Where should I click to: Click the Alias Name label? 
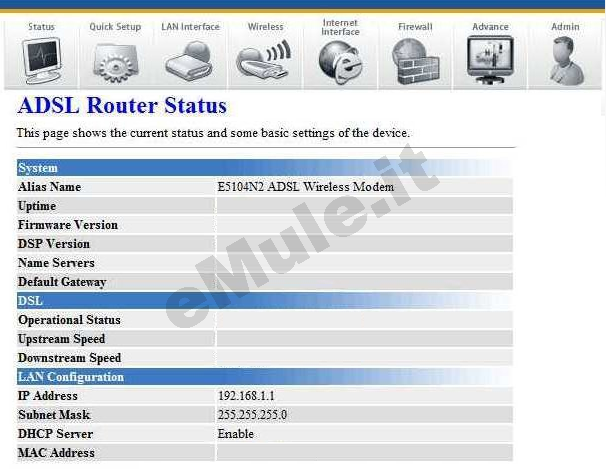pos(49,187)
